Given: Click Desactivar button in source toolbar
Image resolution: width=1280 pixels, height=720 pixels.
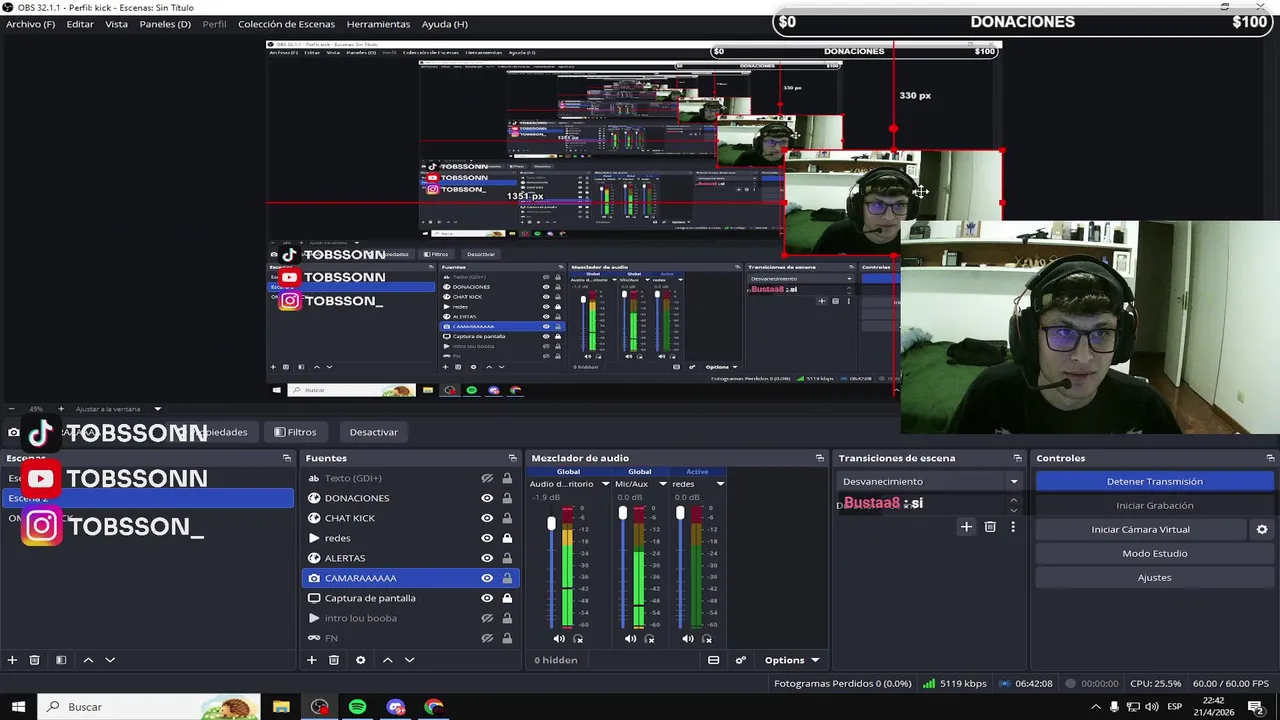Looking at the screenshot, I should tap(373, 432).
